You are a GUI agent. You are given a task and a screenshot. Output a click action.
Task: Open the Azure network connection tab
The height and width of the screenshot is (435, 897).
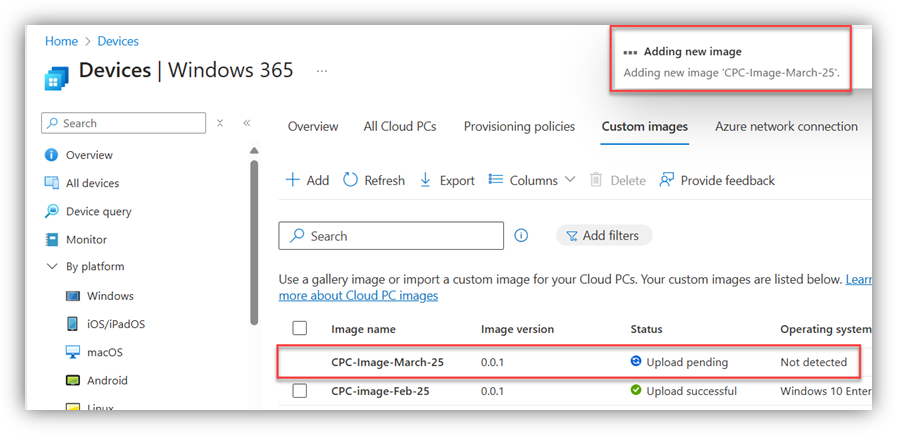tap(786, 126)
